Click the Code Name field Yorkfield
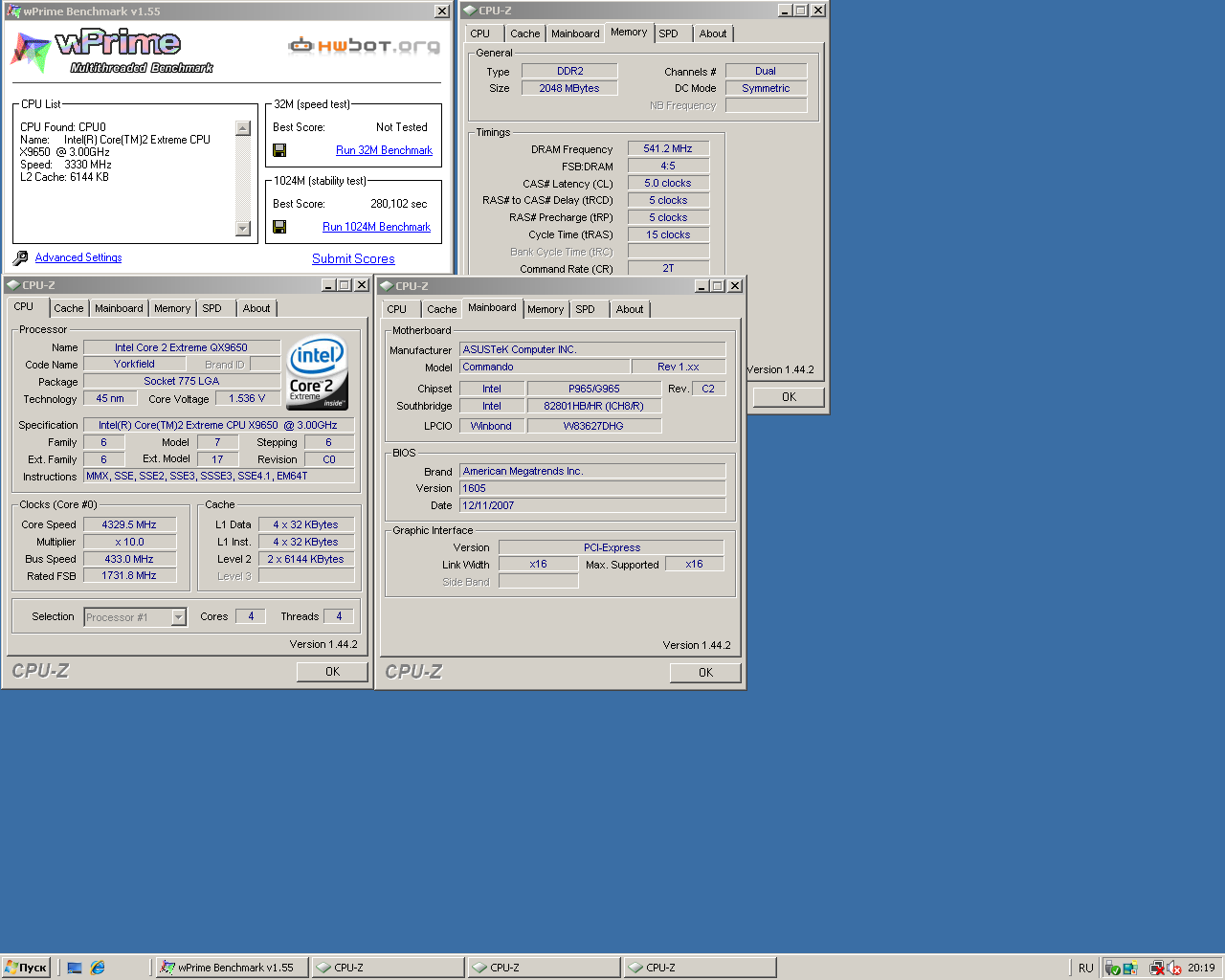The image size is (1225, 980). [x=134, y=364]
